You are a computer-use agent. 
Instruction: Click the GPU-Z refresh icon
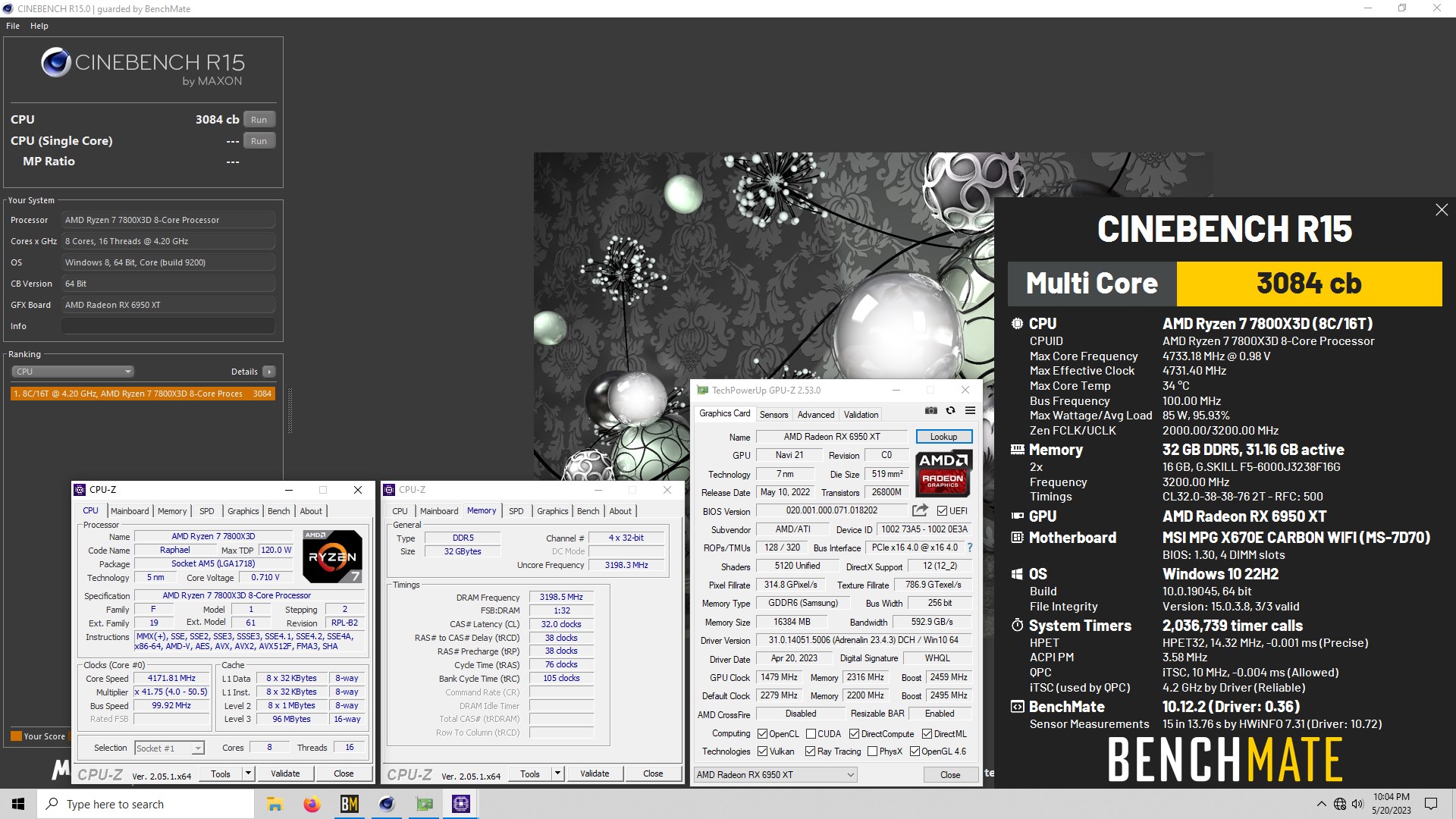[950, 410]
